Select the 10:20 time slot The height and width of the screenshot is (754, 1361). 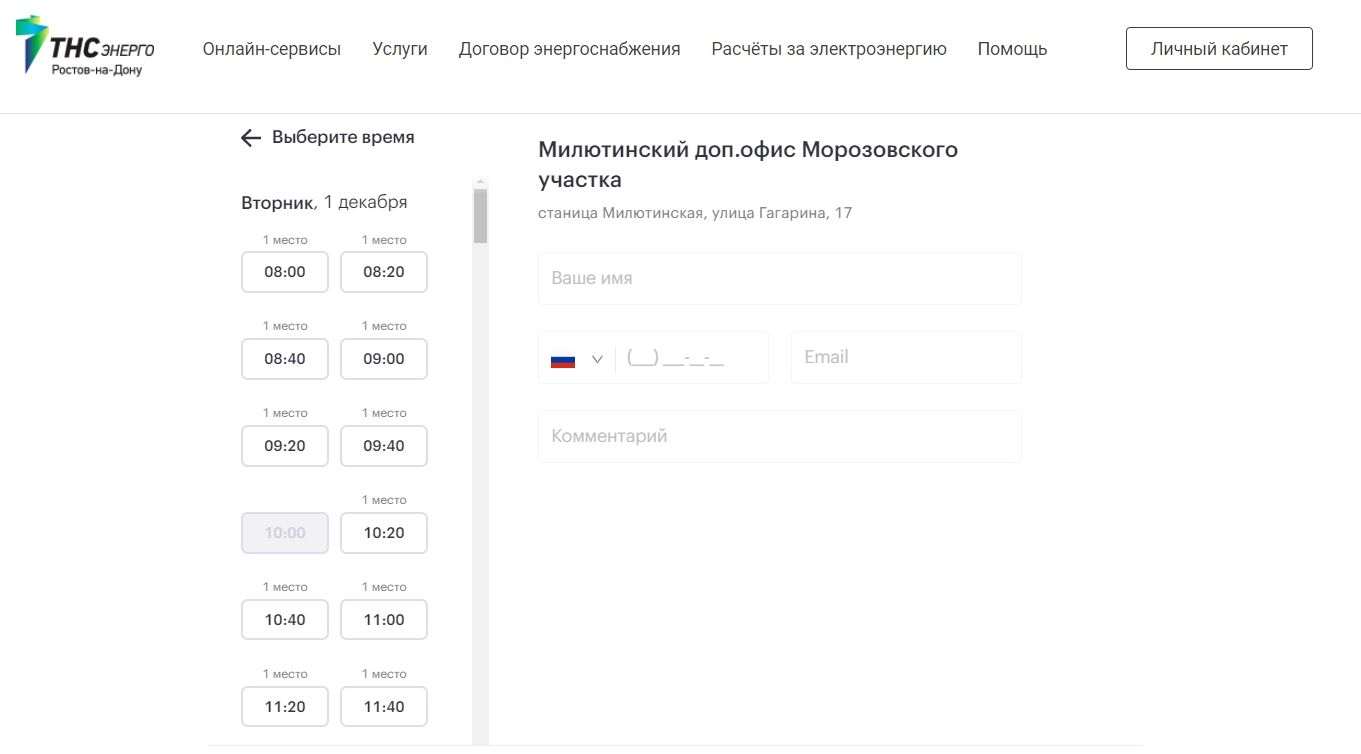pos(384,533)
